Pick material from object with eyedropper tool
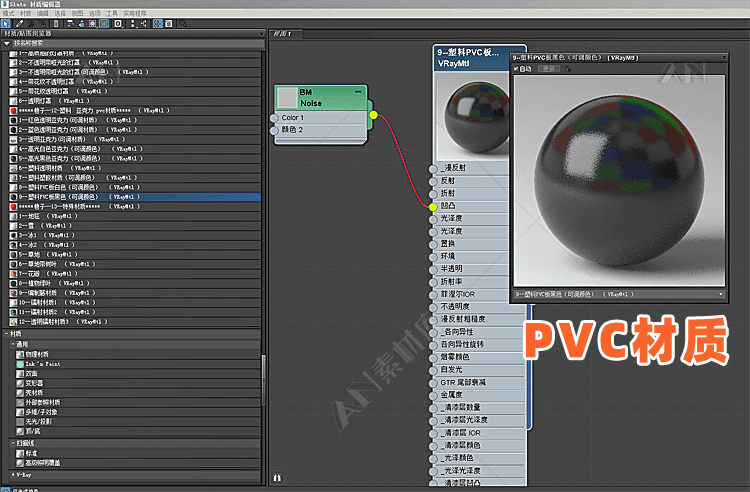This screenshot has height=492, width=750. pyautogui.click(x=19, y=23)
